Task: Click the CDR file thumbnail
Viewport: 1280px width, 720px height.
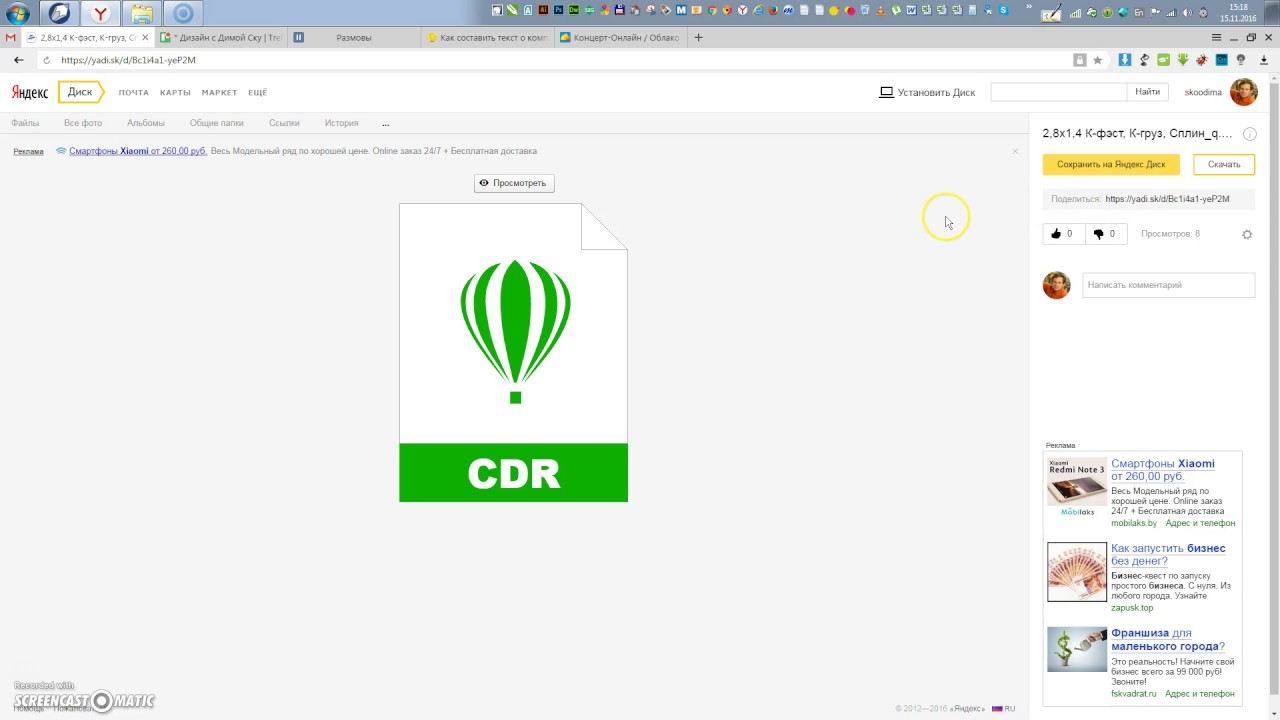Action: pos(513,353)
